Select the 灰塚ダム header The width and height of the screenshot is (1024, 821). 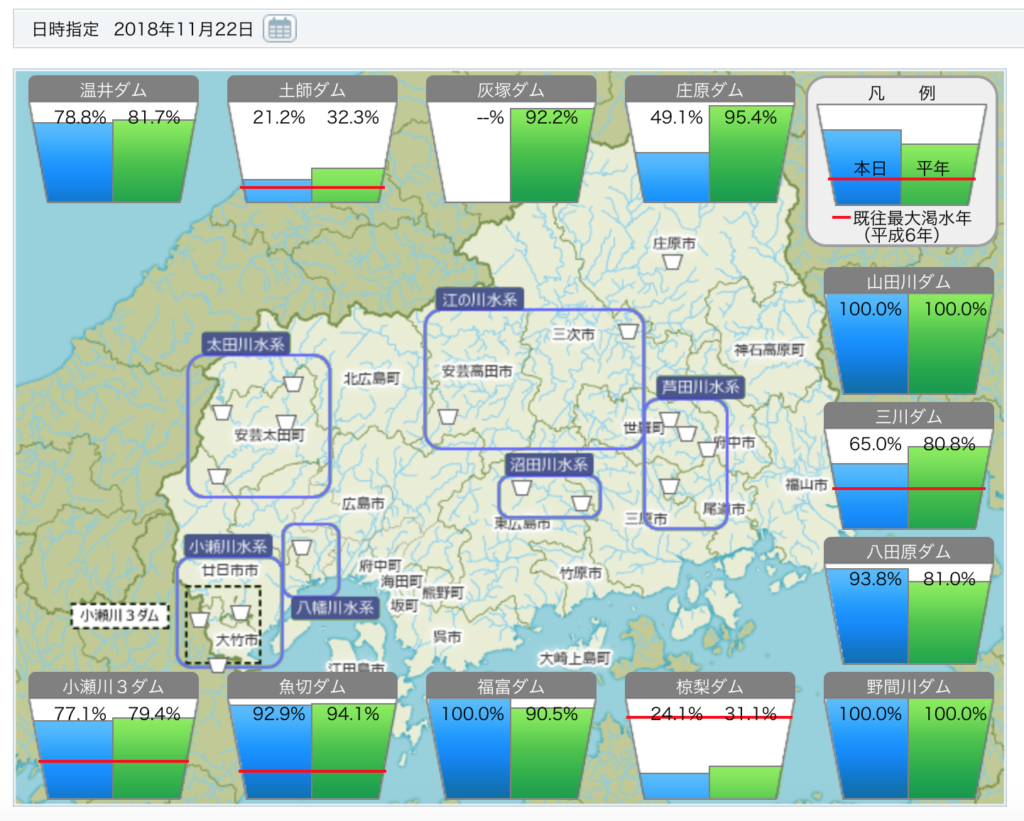[x=511, y=90]
